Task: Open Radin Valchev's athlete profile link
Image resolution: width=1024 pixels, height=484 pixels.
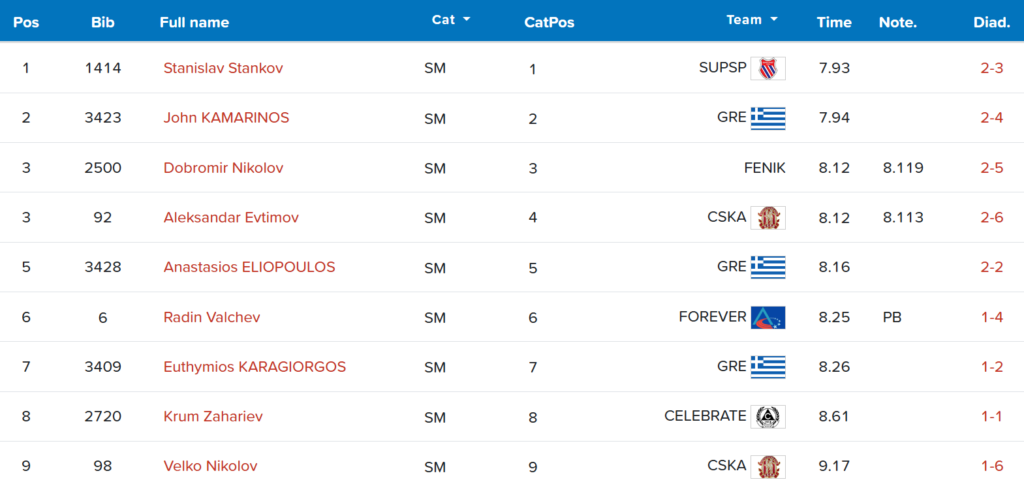Action: point(212,317)
